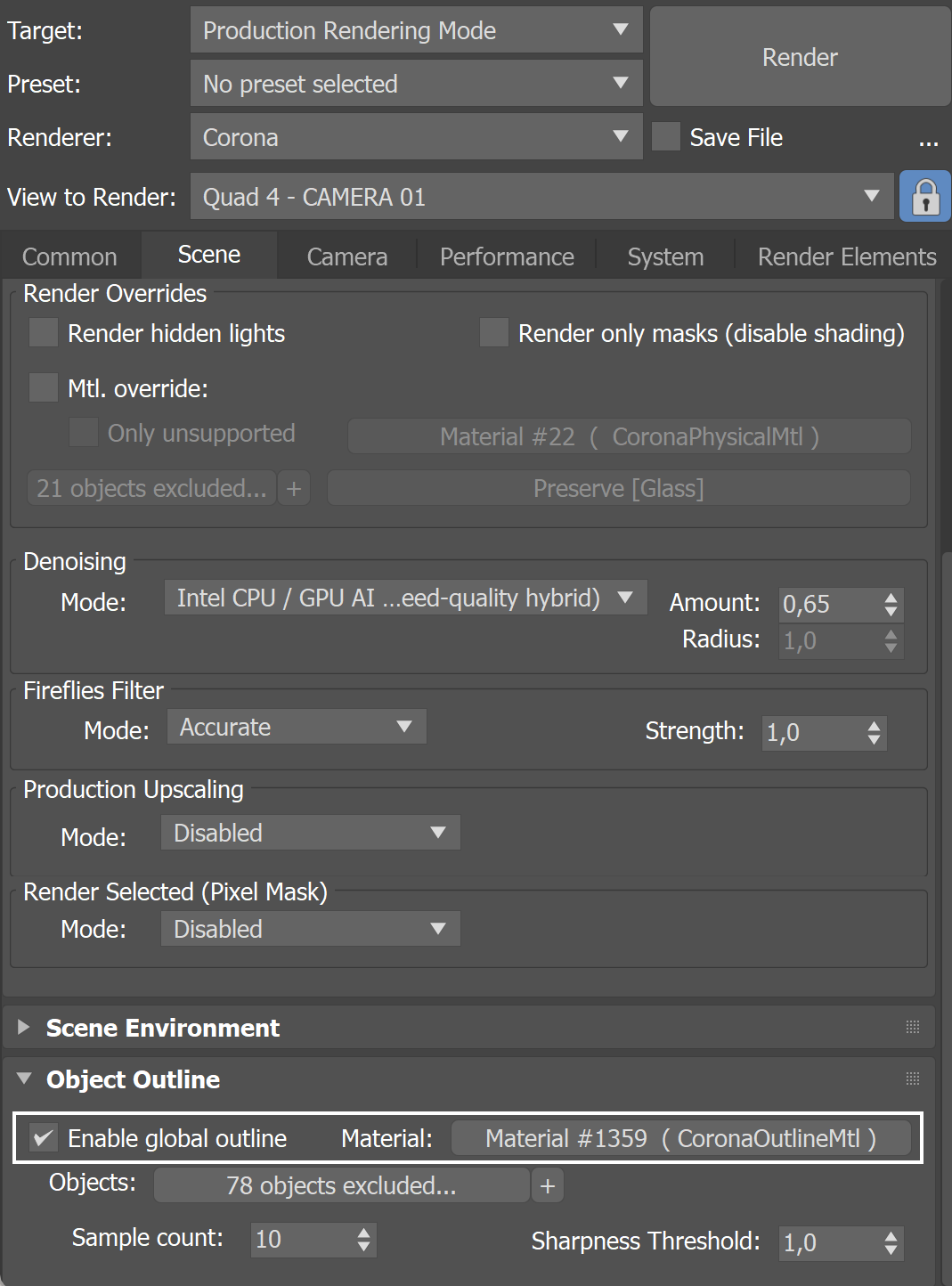Increase the Fireflies Strength spinner

tap(875, 726)
